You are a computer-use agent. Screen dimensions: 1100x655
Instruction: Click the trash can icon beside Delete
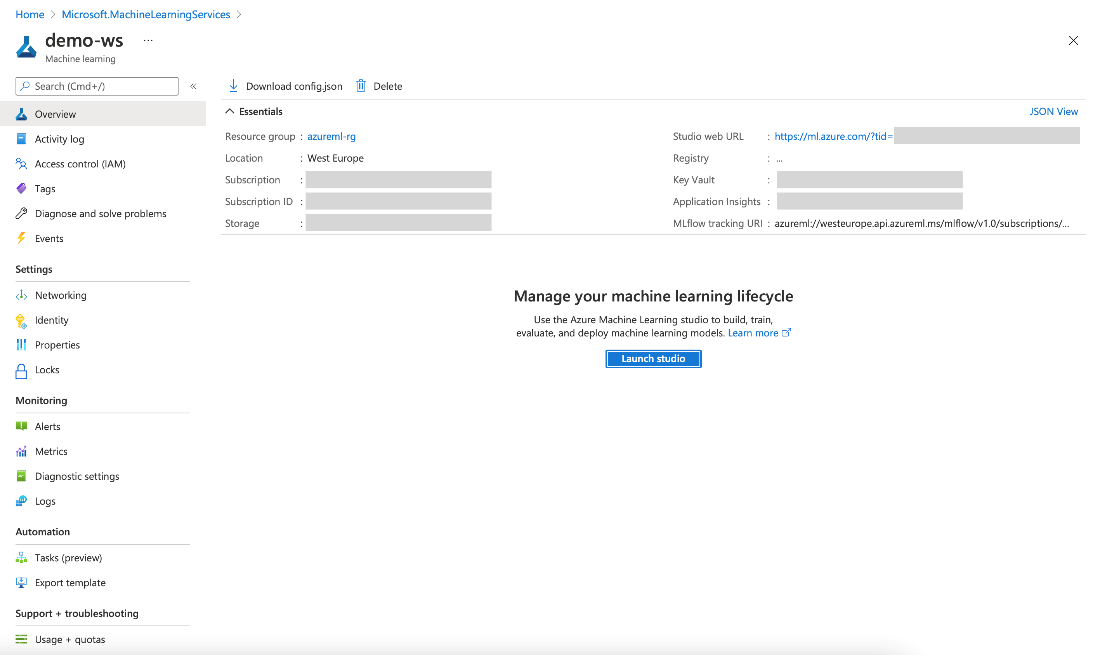coord(361,86)
